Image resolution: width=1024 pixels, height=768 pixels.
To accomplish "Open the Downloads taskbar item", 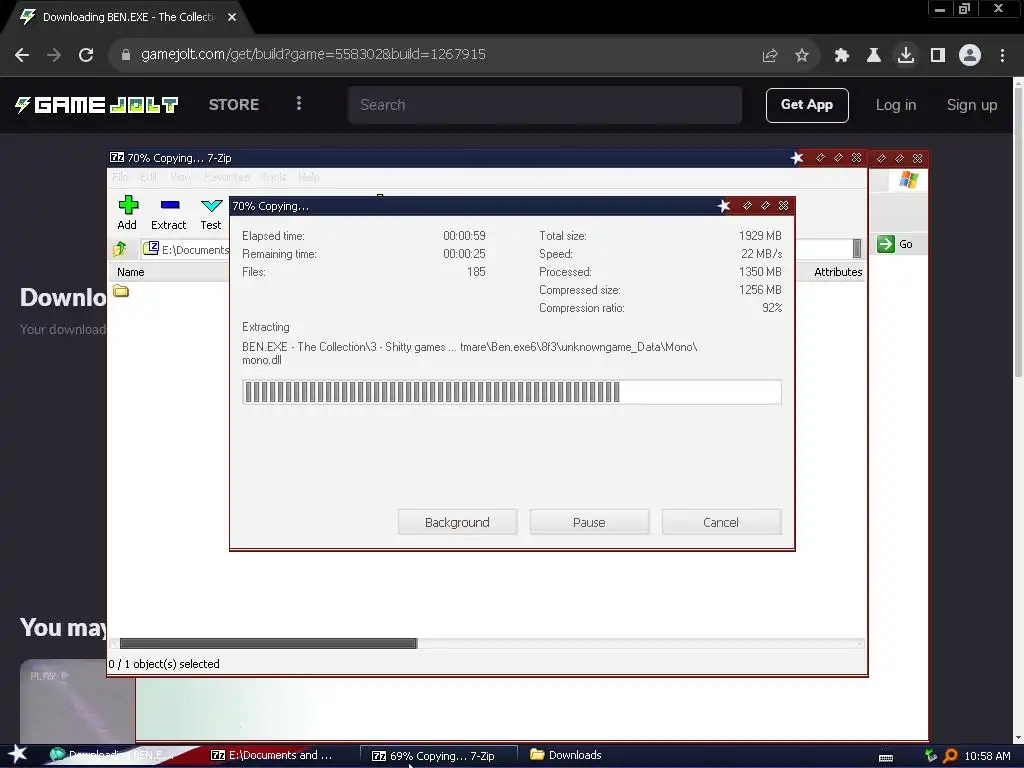I will [x=566, y=755].
